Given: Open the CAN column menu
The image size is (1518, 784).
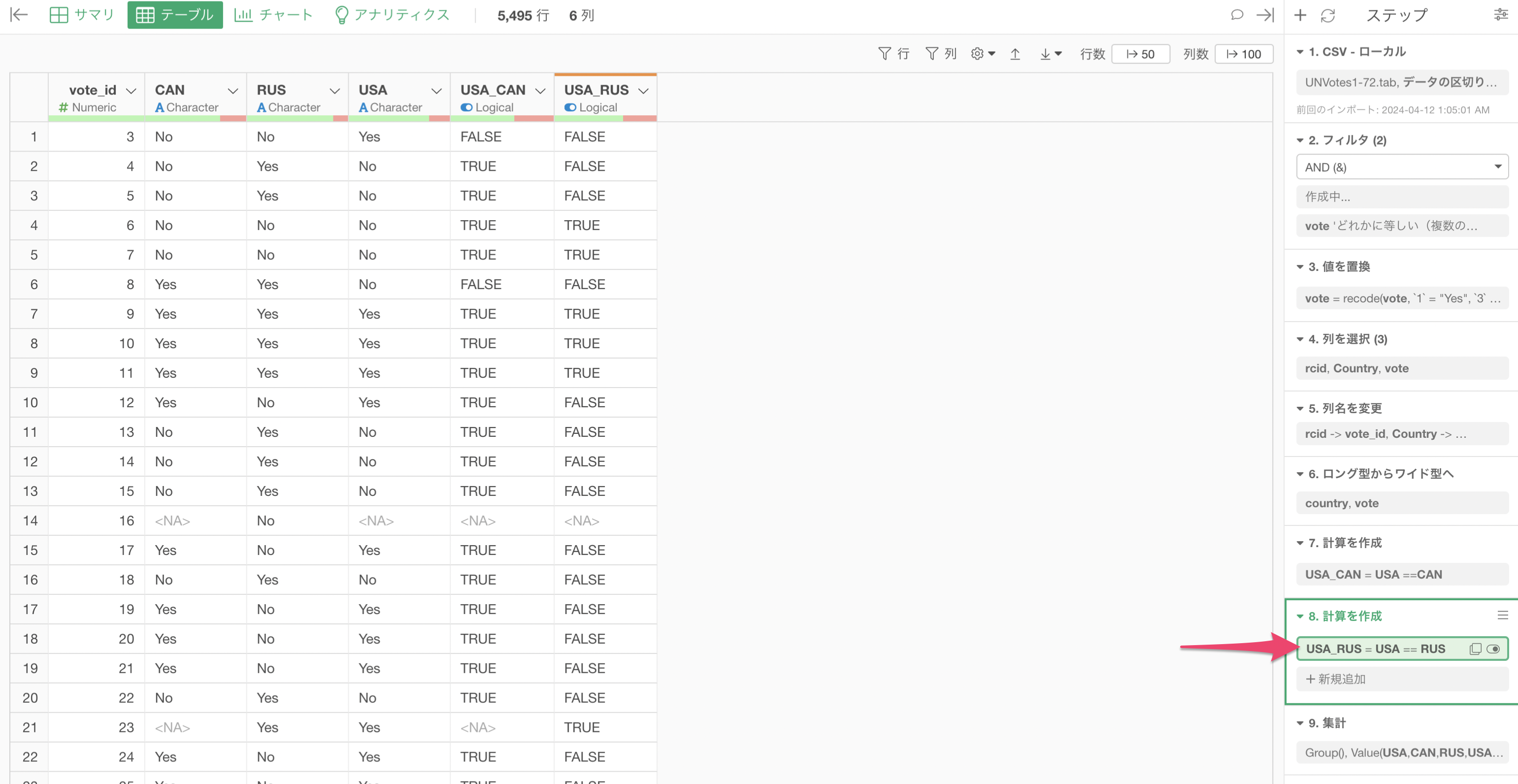Looking at the screenshot, I should coord(233,91).
